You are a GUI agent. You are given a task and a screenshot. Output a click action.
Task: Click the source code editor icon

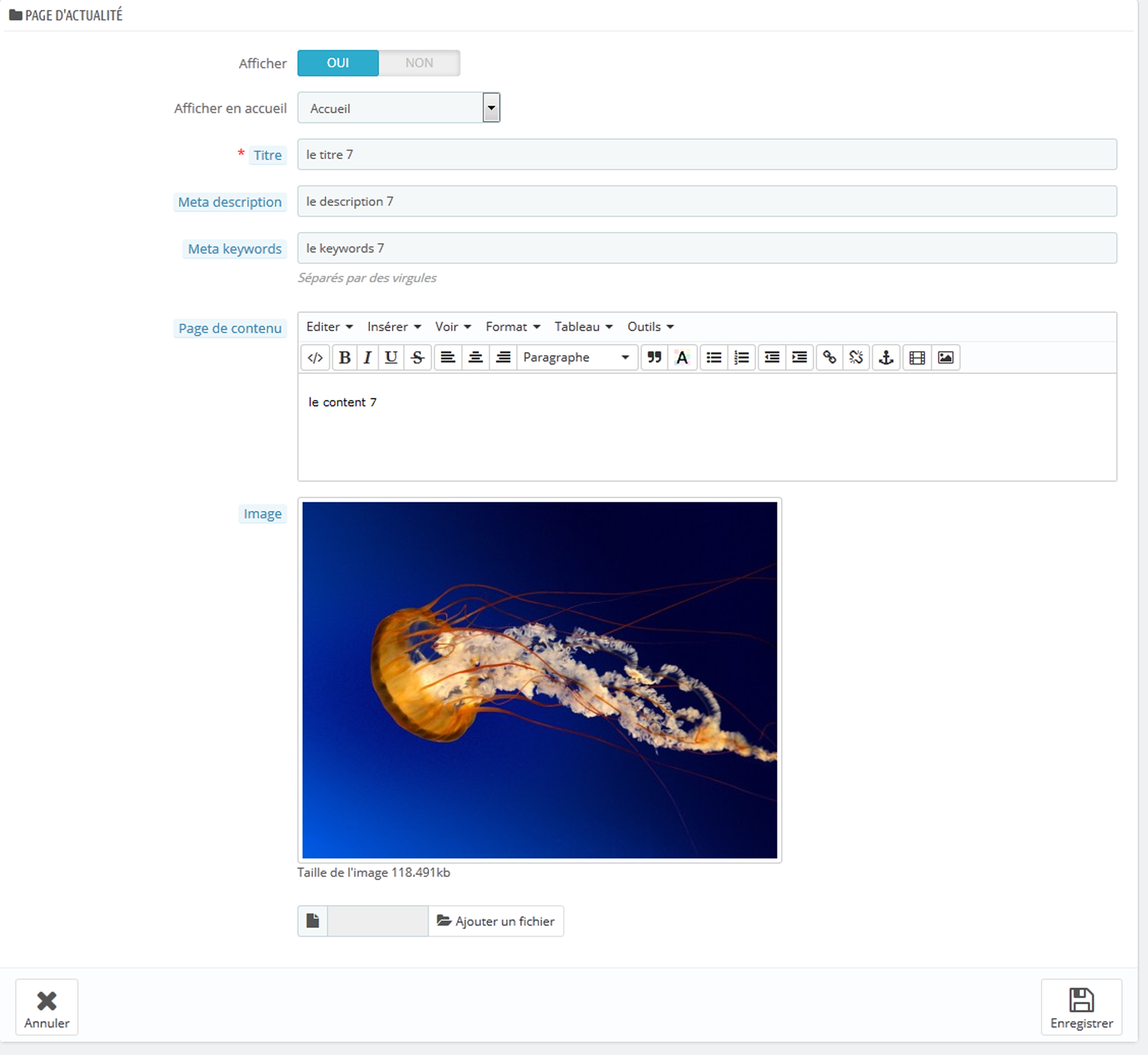(315, 358)
